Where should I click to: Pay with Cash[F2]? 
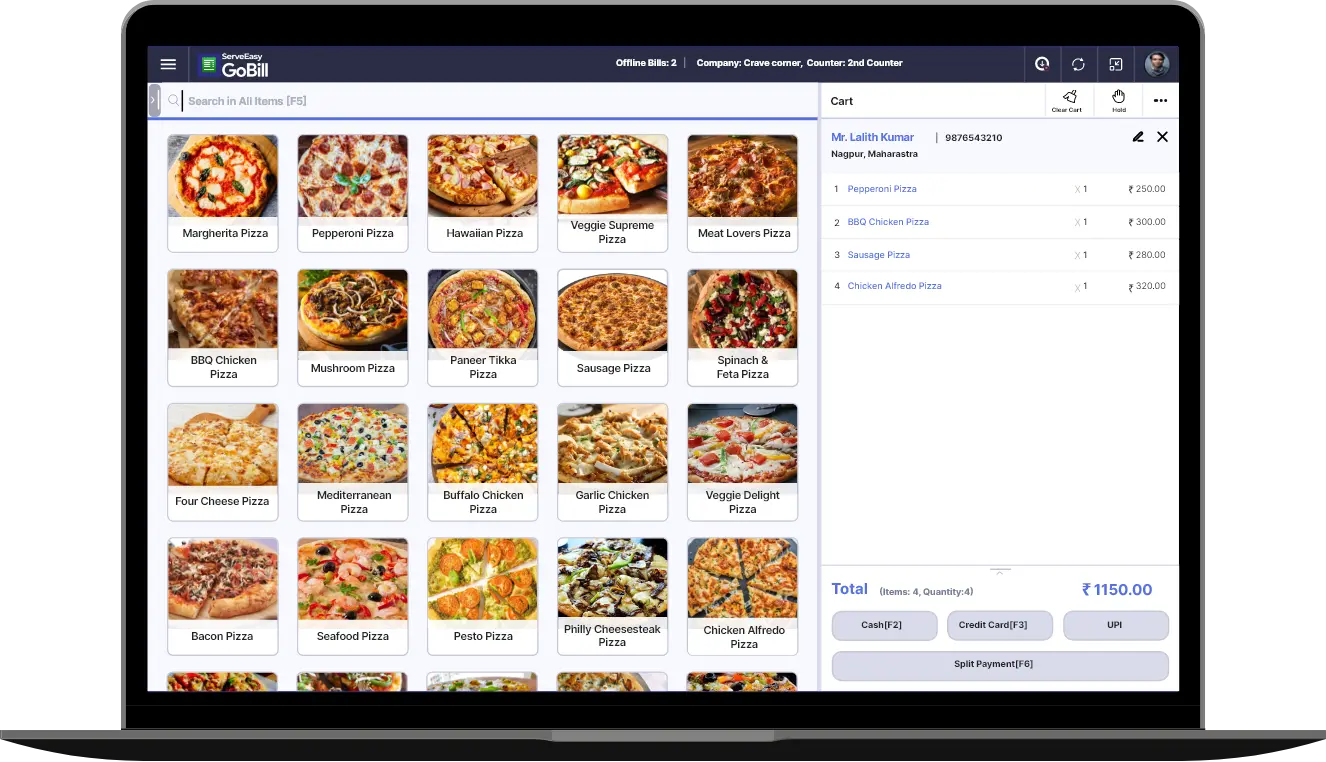pyautogui.click(x=884, y=625)
